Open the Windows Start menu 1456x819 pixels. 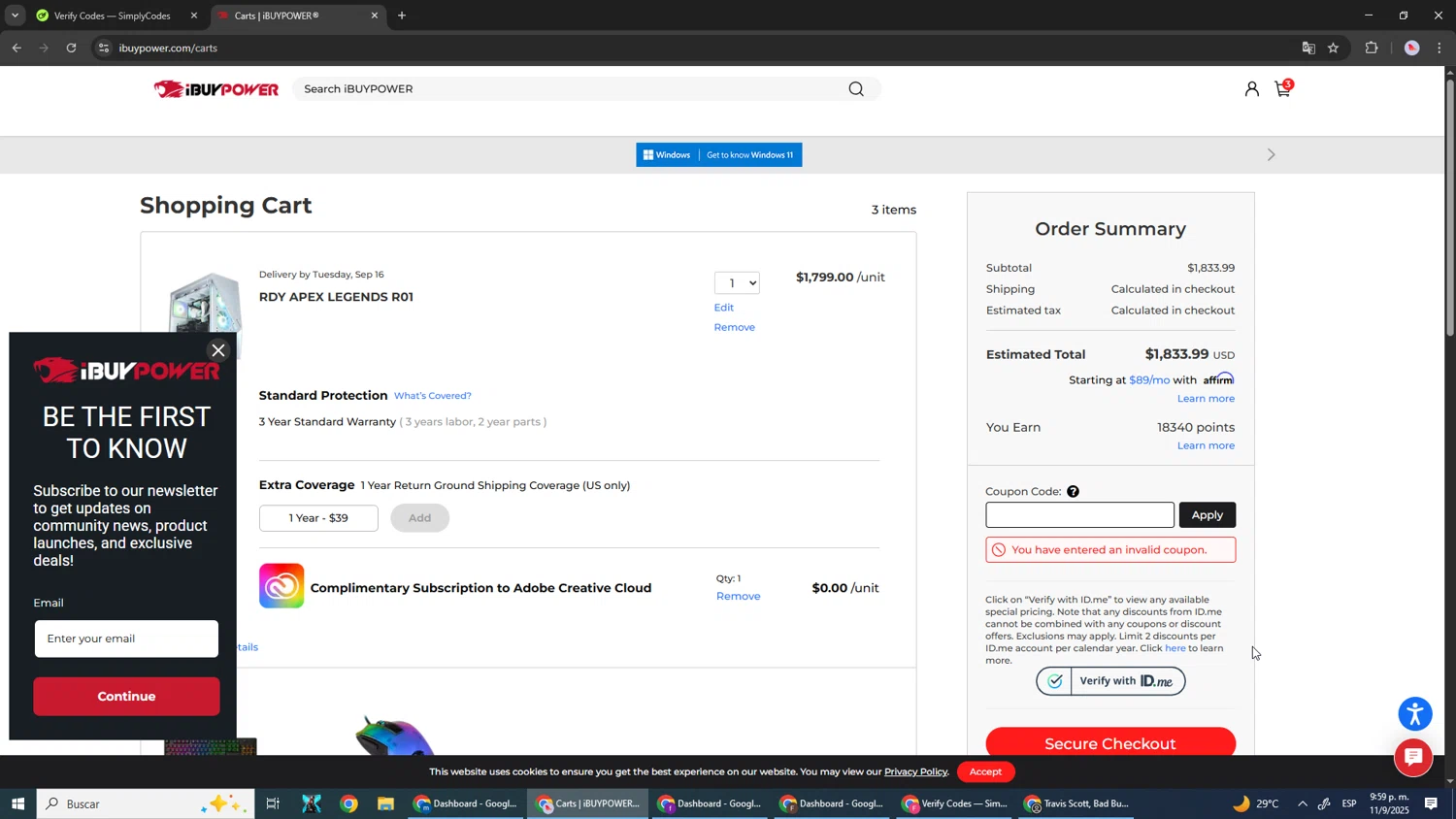pos(17,803)
